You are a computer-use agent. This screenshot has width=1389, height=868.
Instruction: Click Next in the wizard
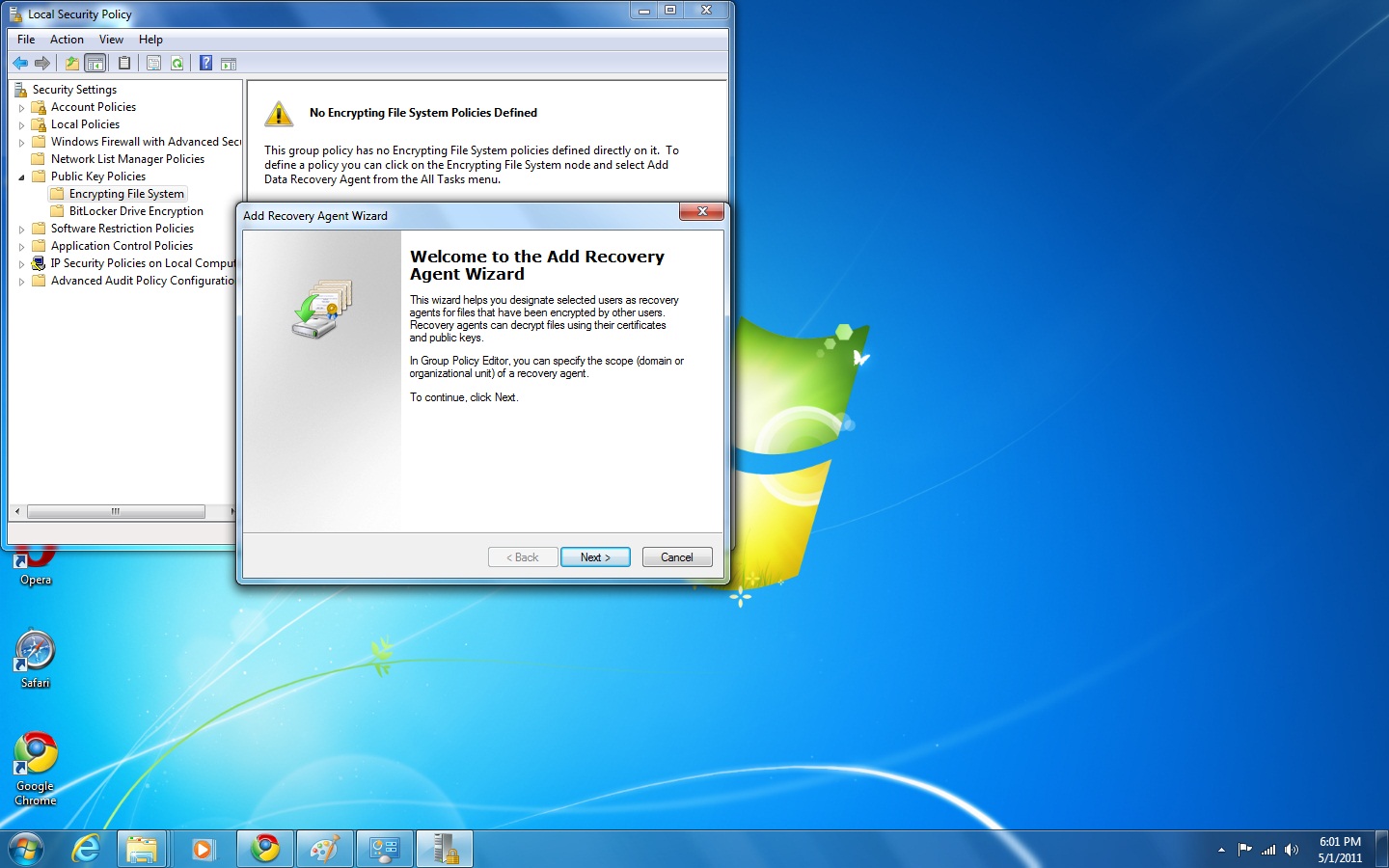coord(595,557)
